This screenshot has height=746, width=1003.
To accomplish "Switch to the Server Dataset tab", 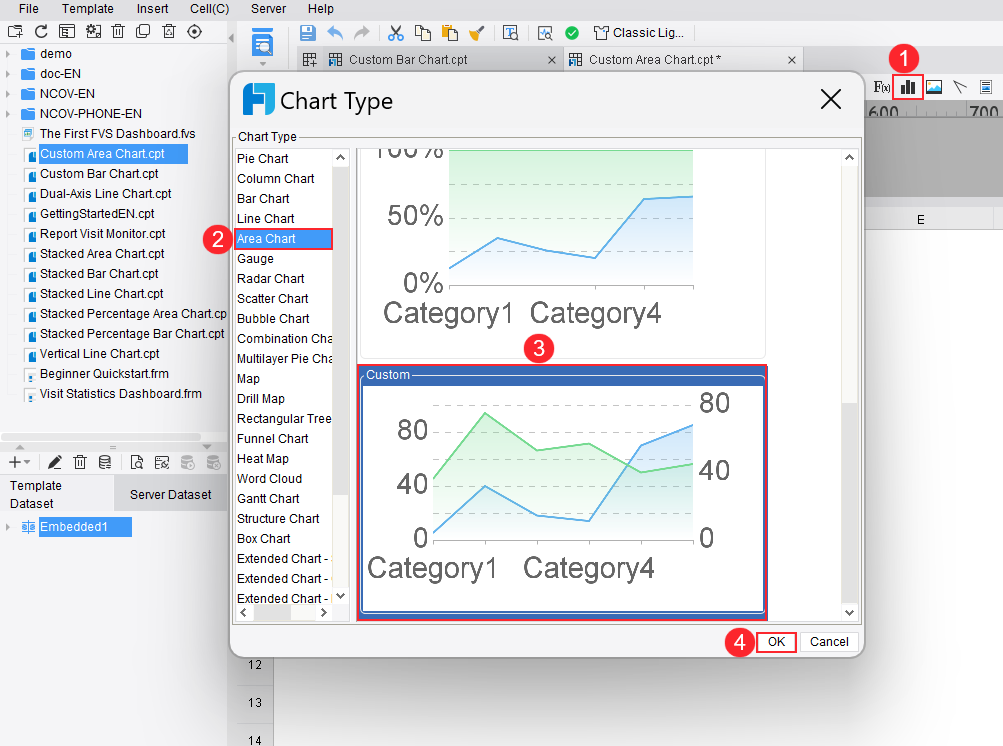I will pos(170,495).
